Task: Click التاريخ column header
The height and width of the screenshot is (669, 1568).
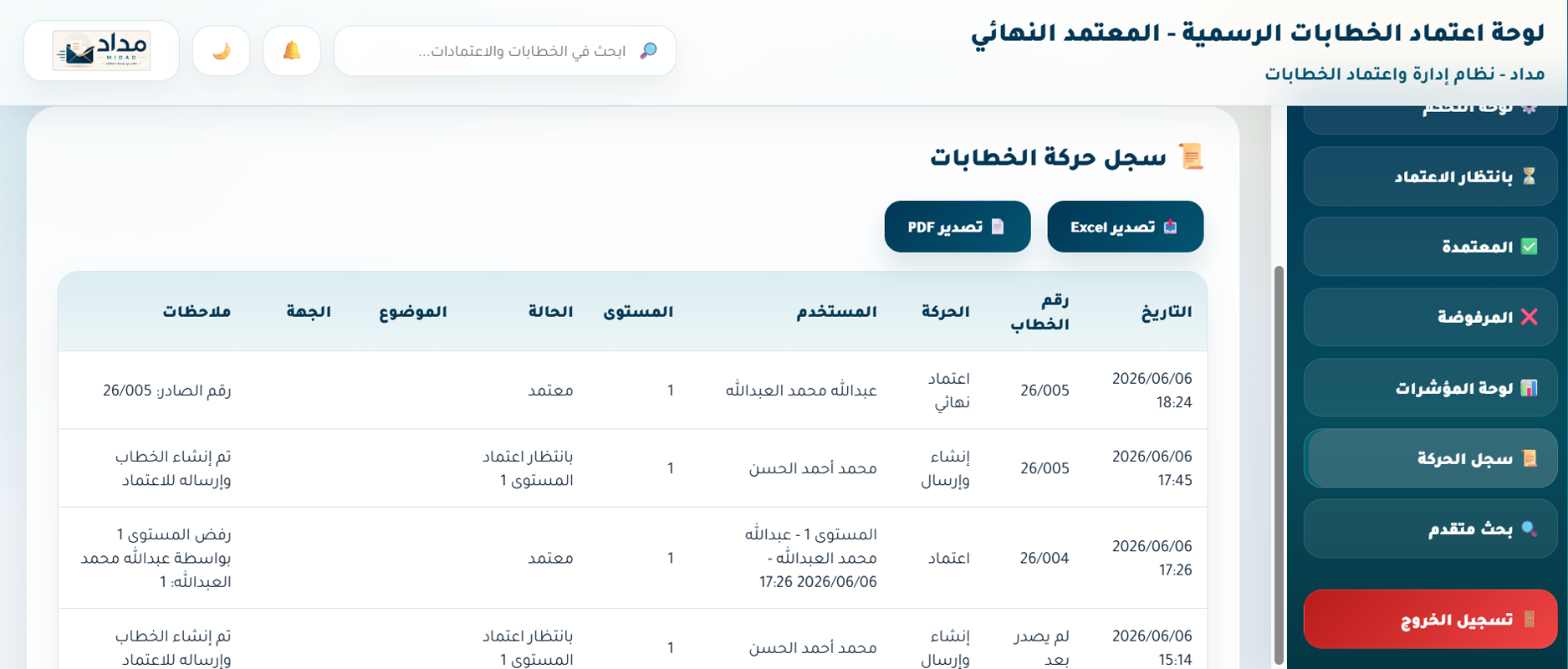Action: (1167, 312)
